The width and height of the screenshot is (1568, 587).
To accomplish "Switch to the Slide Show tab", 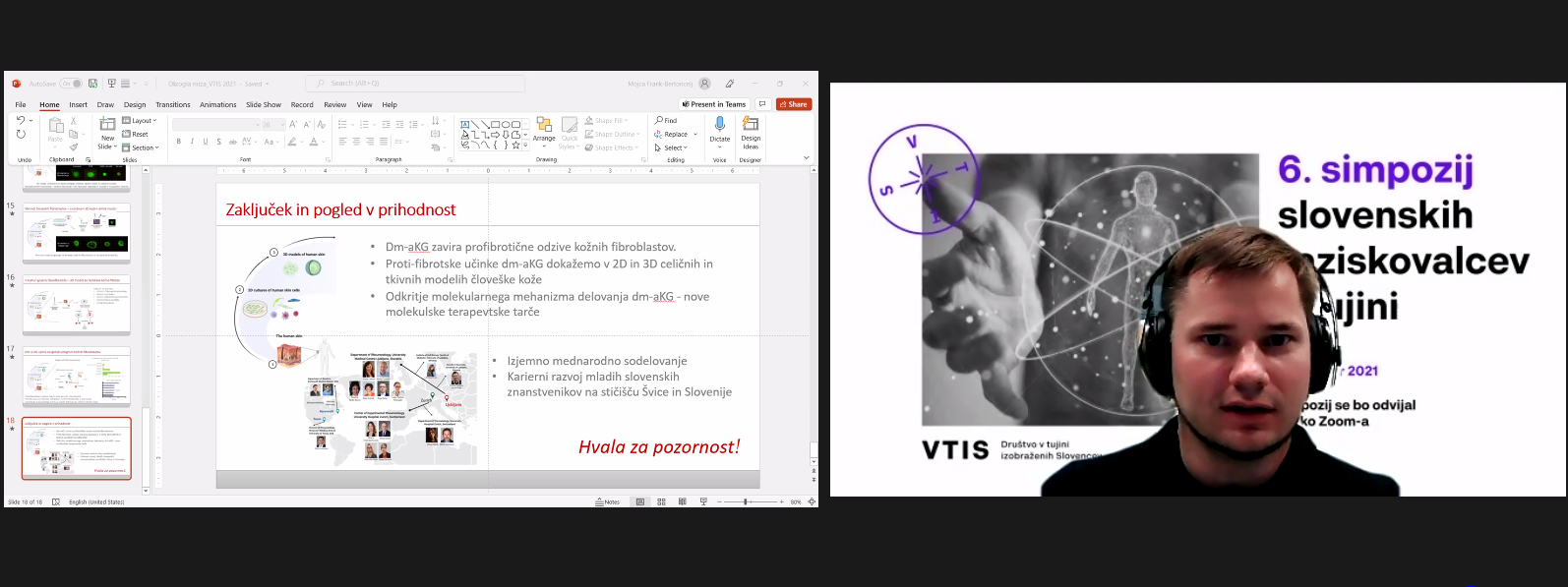I will click(264, 104).
